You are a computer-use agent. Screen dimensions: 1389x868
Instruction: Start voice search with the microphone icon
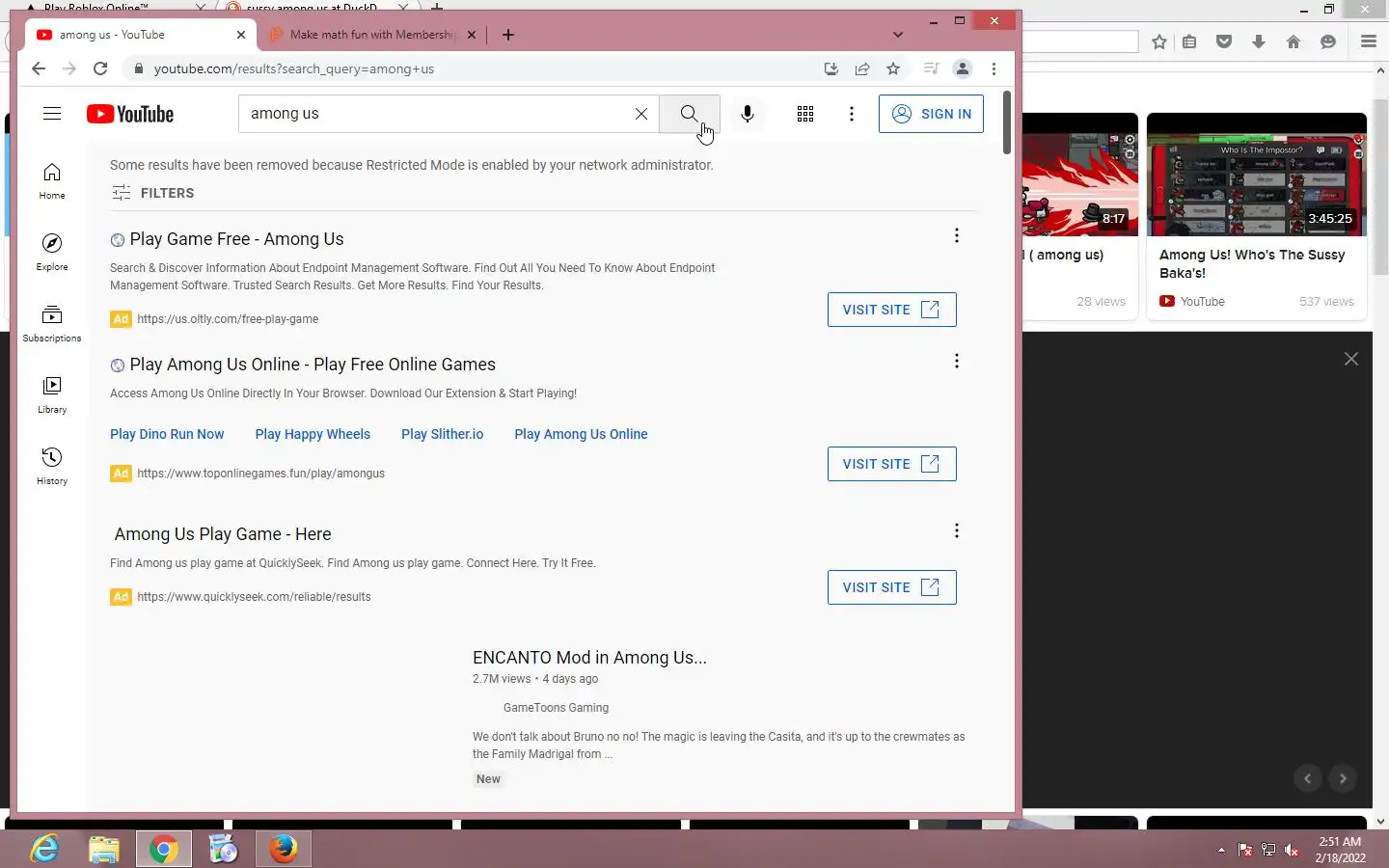tap(748, 114)
